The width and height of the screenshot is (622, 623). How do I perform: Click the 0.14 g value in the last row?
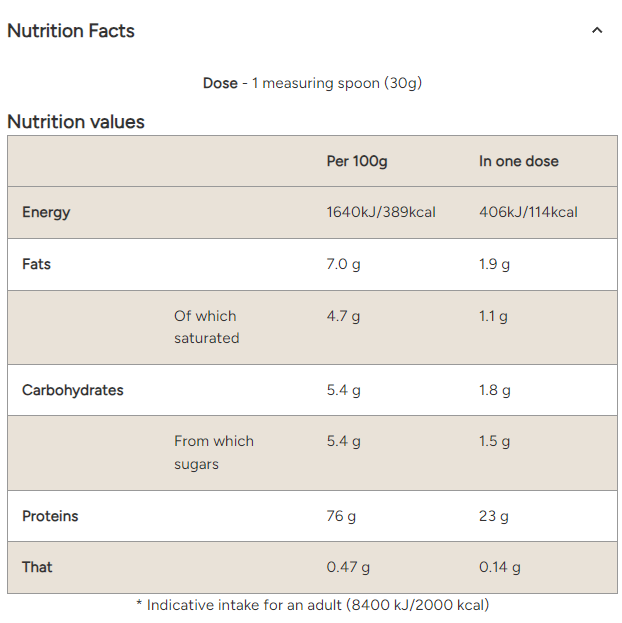[x=500, y=567]
